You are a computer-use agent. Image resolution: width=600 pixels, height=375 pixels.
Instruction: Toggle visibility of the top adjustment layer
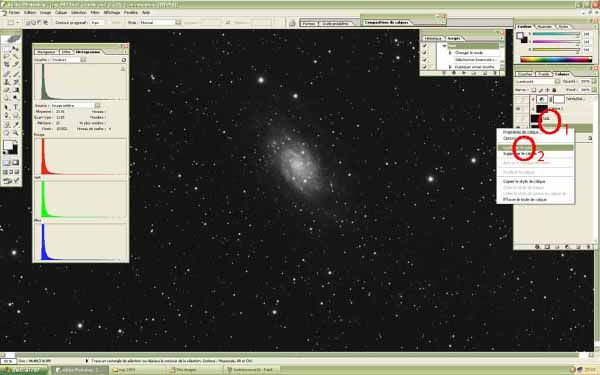pos(518,99)
